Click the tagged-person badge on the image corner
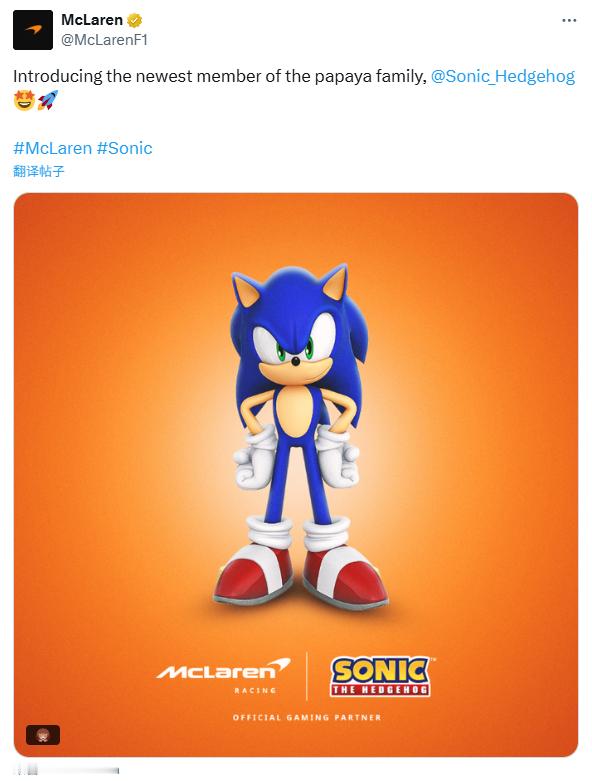The width and height of the screenshot is (592, 781). [x=43, y=735]
